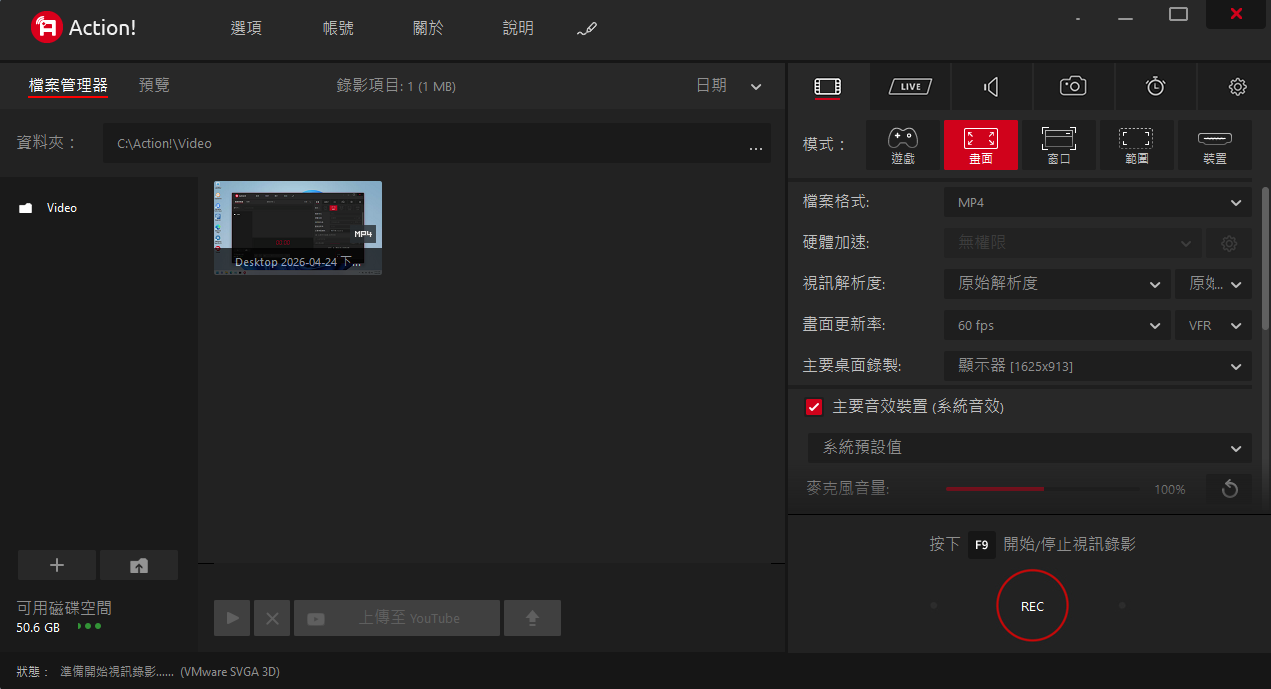The width and height of the screenshot is (1271, 689).
Task: Open the audio recording tab
Action: tap(991, 87)
